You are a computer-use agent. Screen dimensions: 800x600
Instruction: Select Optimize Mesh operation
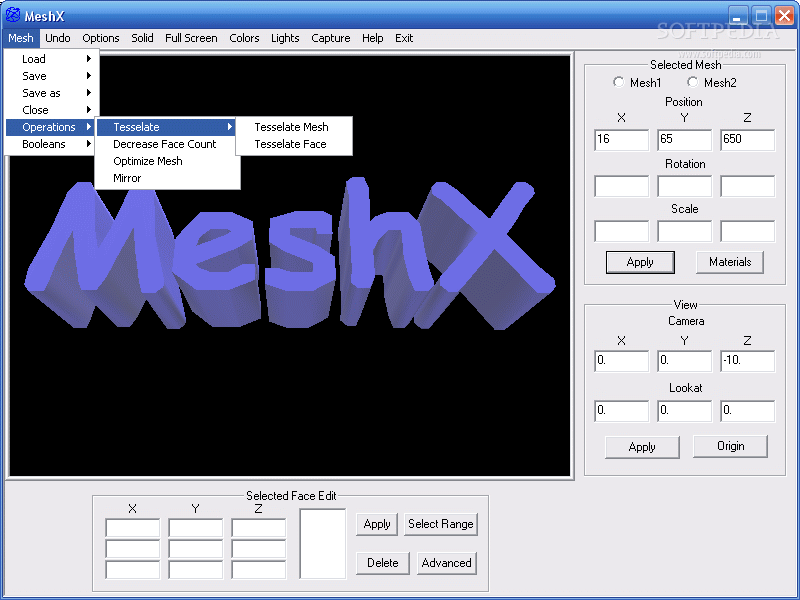[x=167, y=161]
